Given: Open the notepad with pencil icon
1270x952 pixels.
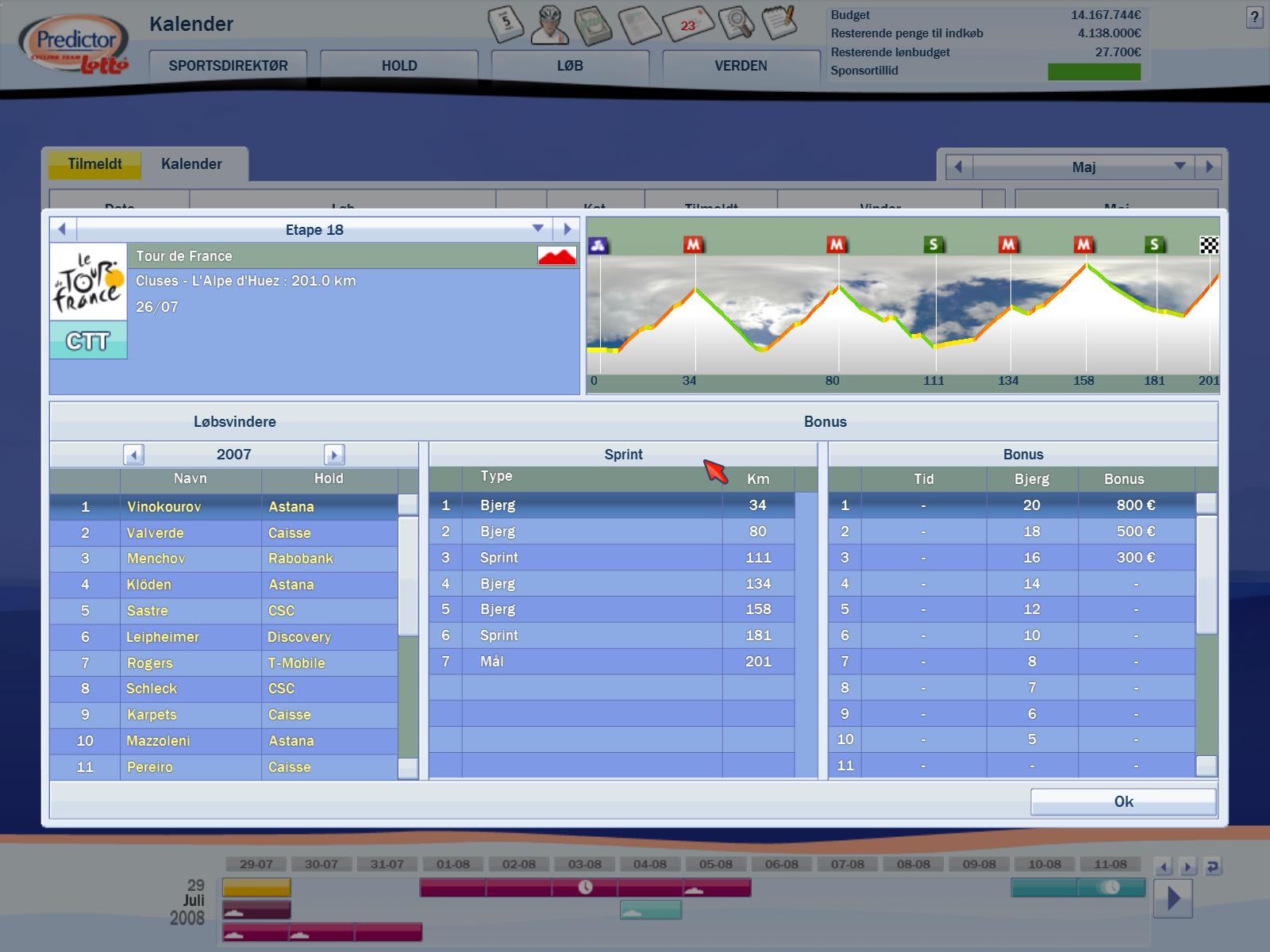Looking at the screenshot, I should point(779,23).
